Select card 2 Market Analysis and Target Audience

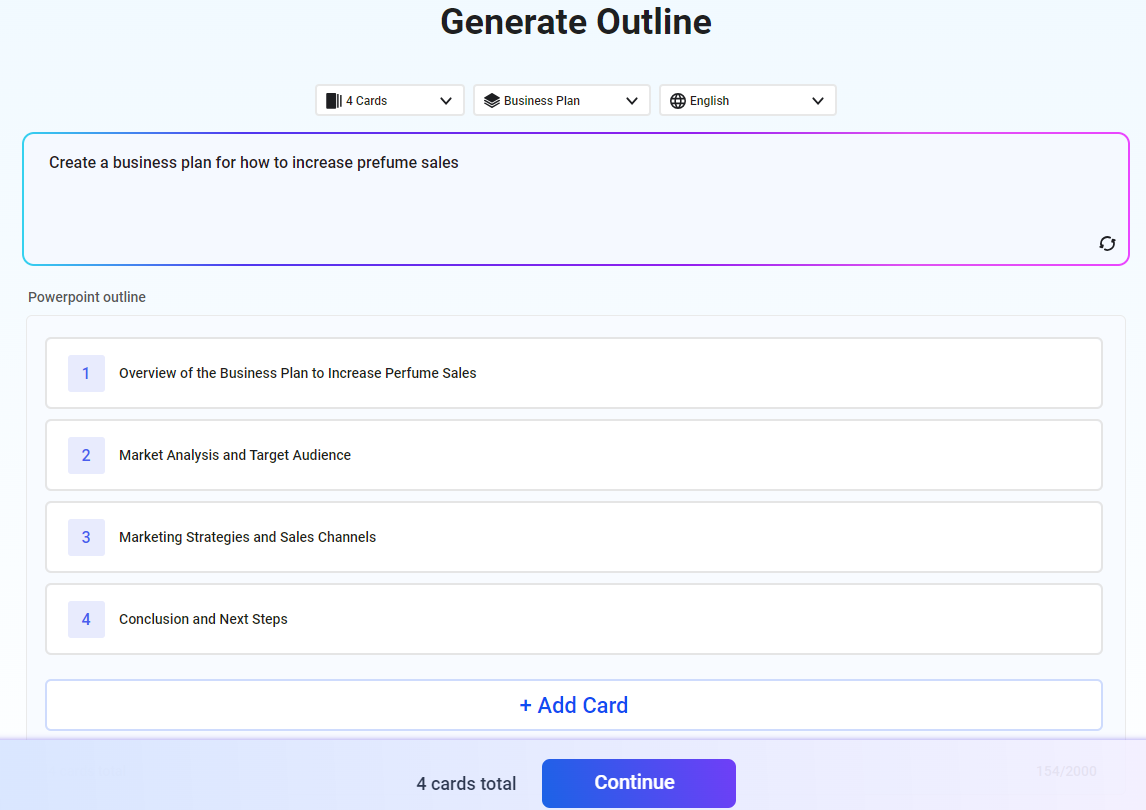pos(574,455)
